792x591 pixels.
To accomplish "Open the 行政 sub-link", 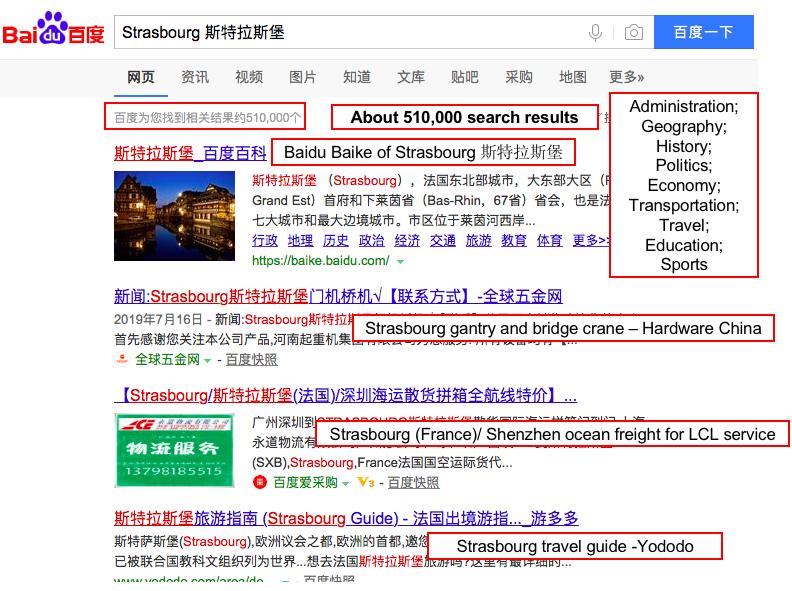I will tap(265, 240).
